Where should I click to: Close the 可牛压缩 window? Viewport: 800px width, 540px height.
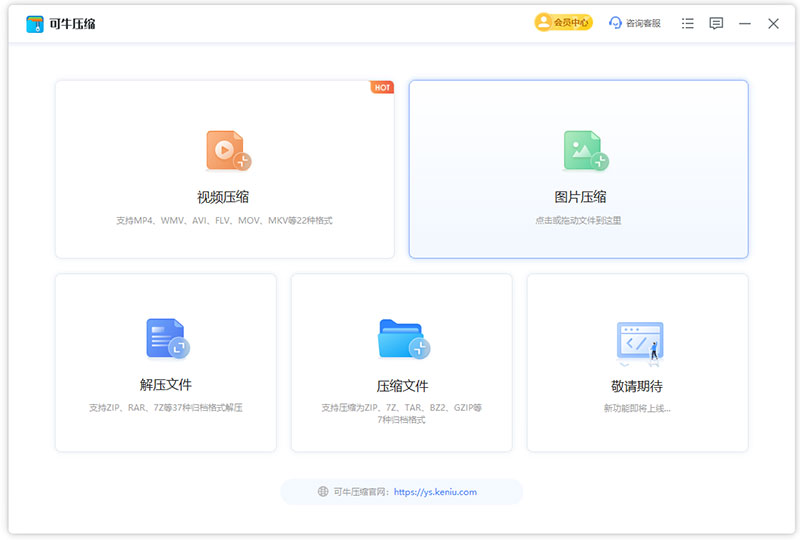pos(773,23)
